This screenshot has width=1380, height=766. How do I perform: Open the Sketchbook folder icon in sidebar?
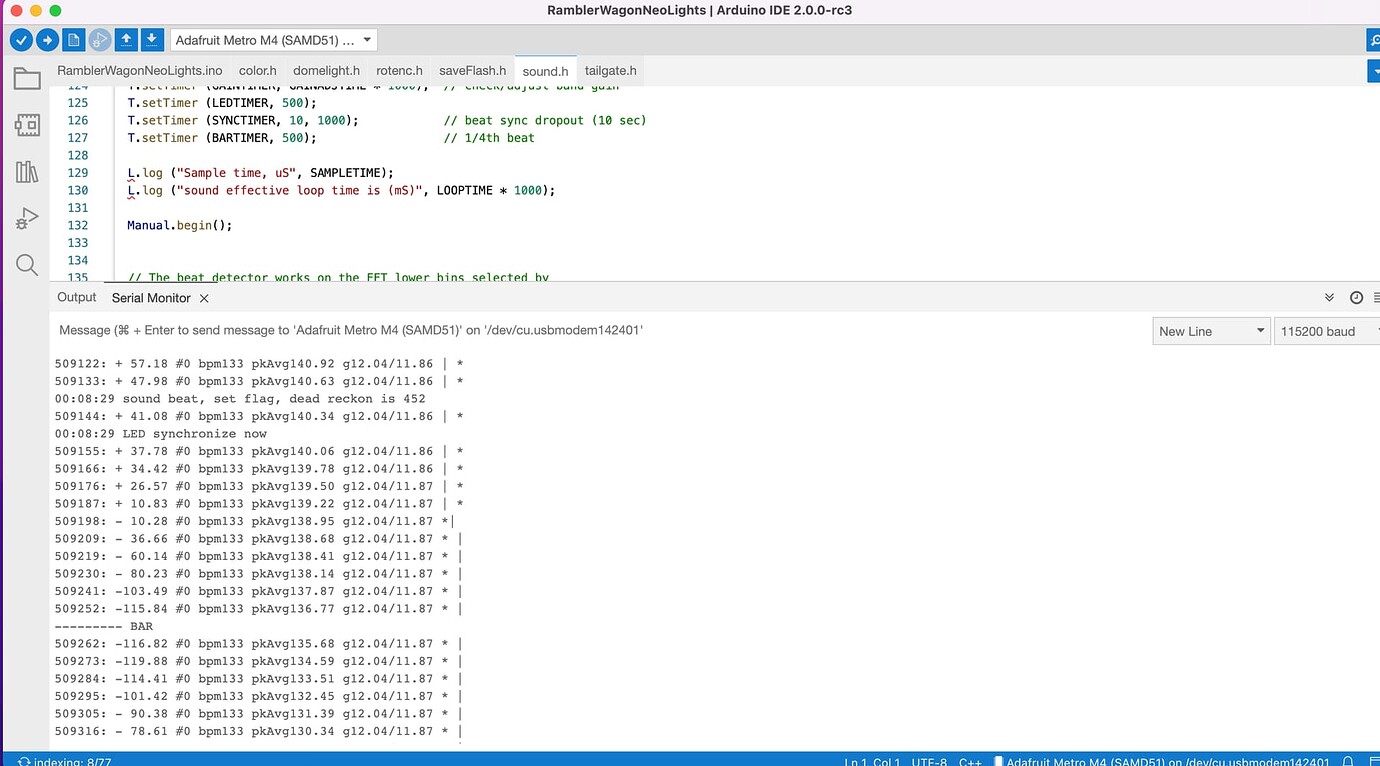[27, 78]
